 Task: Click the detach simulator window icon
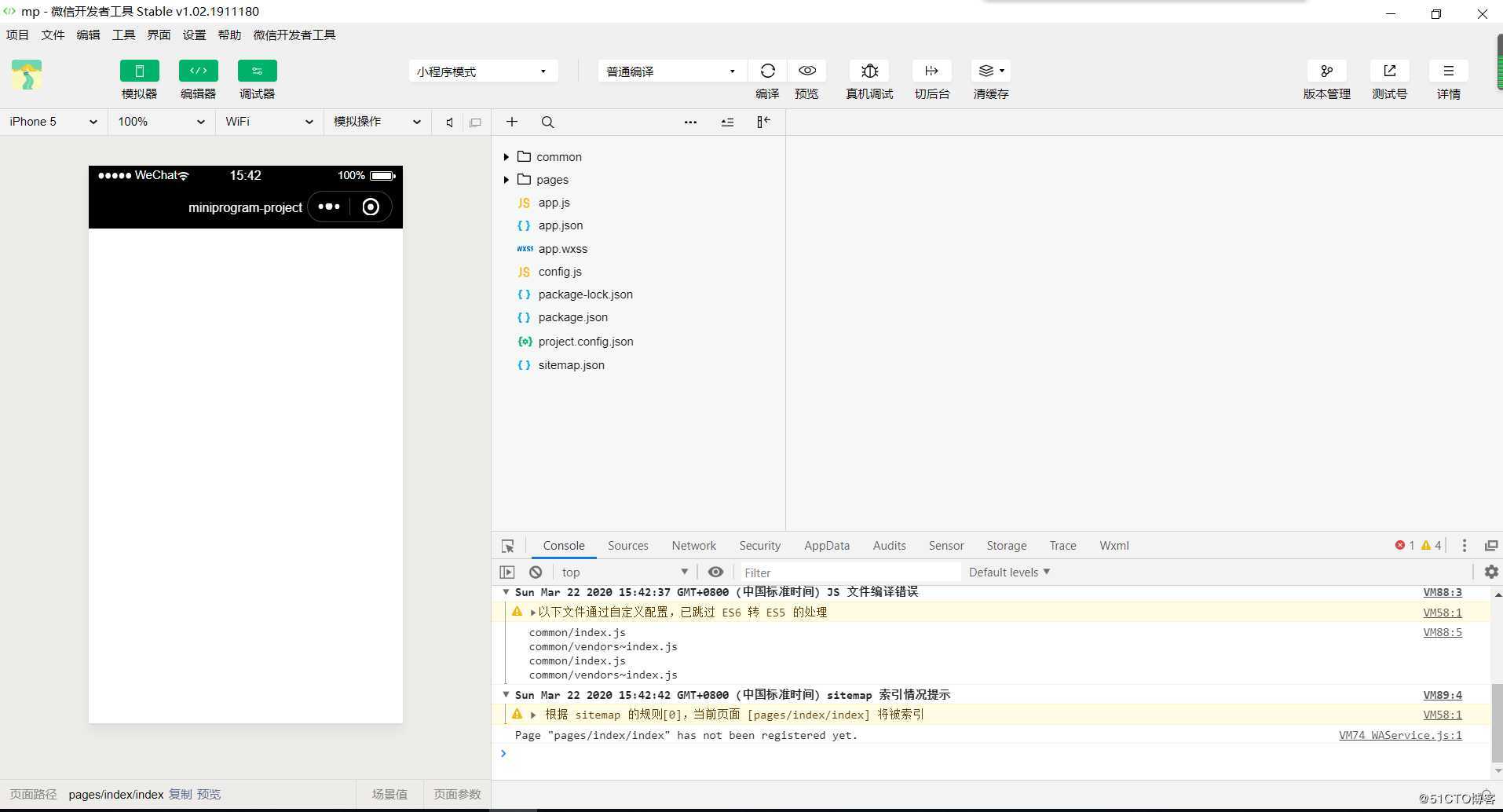tap(475, 123)
